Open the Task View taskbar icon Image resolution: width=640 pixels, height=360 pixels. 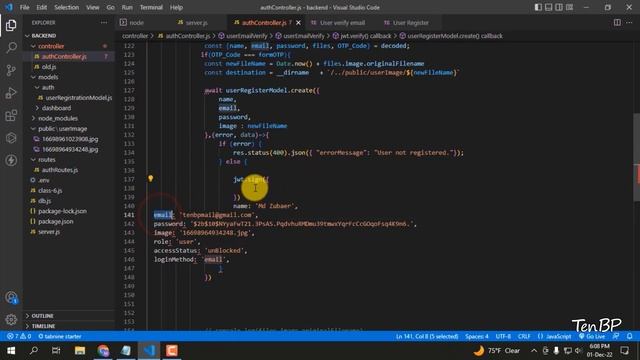(x=56, y=351)
